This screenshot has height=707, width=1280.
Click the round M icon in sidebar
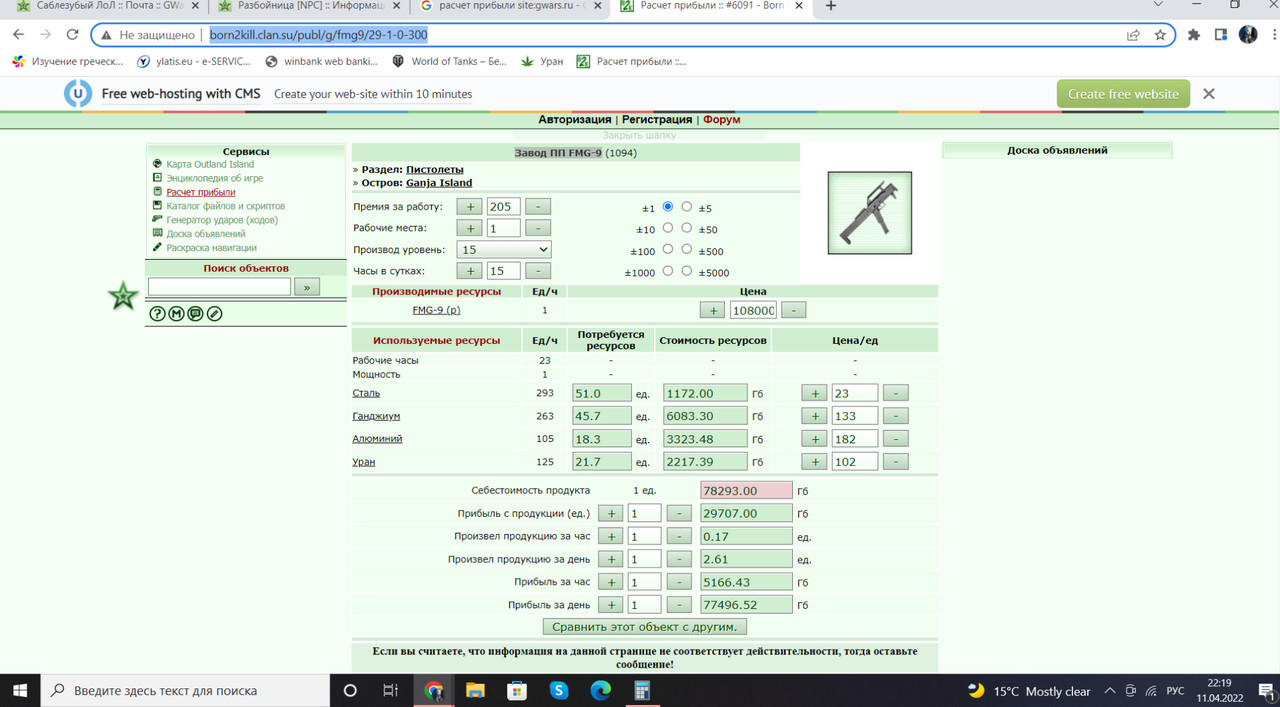(x=176, y=314)
